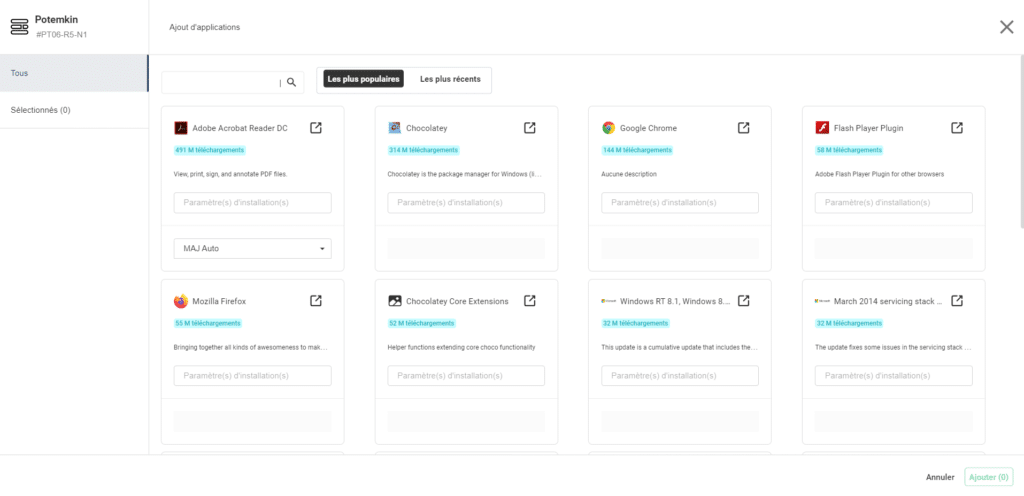Click the March 2014 servicing stack title
This screenshot has height=496, width=1024.
(889, 302)
